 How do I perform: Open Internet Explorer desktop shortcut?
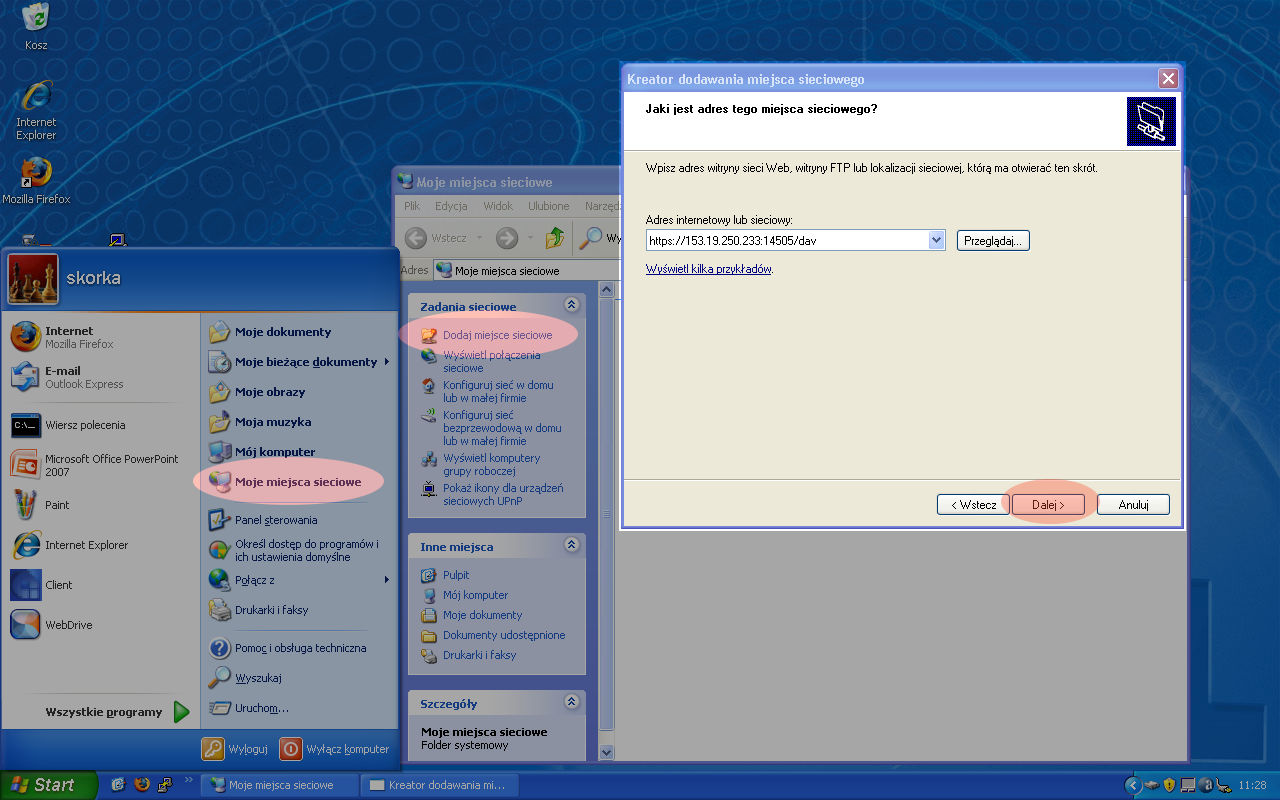36,110
